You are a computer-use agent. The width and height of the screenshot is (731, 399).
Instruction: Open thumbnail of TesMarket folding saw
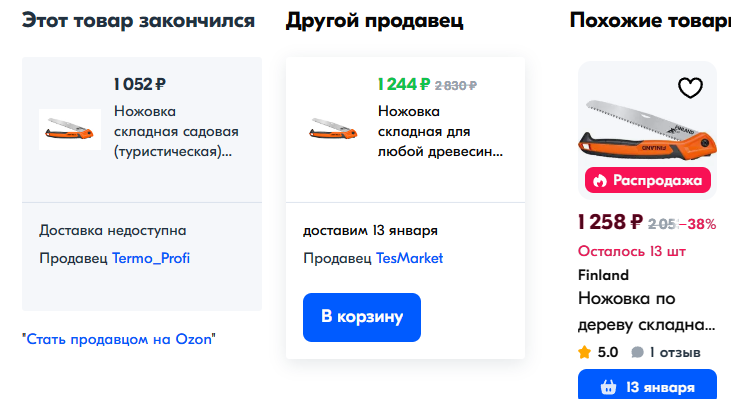coord(334,130)
